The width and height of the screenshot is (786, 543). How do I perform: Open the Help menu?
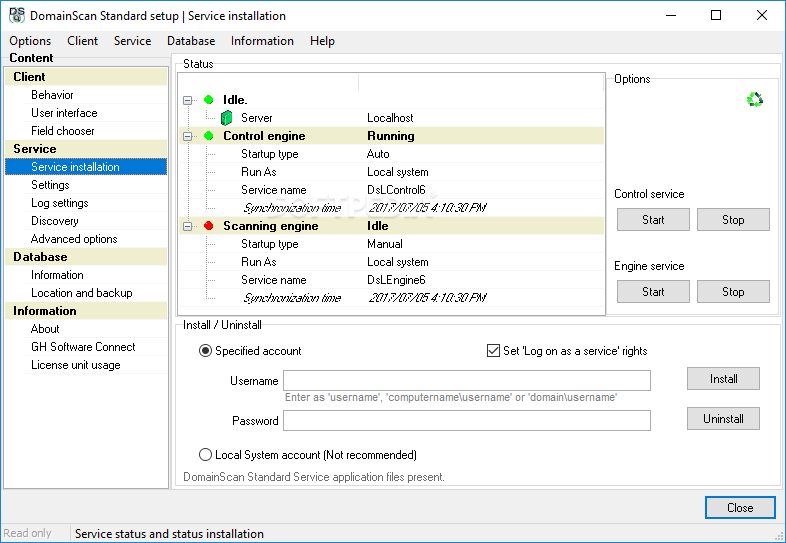point(322,41)
